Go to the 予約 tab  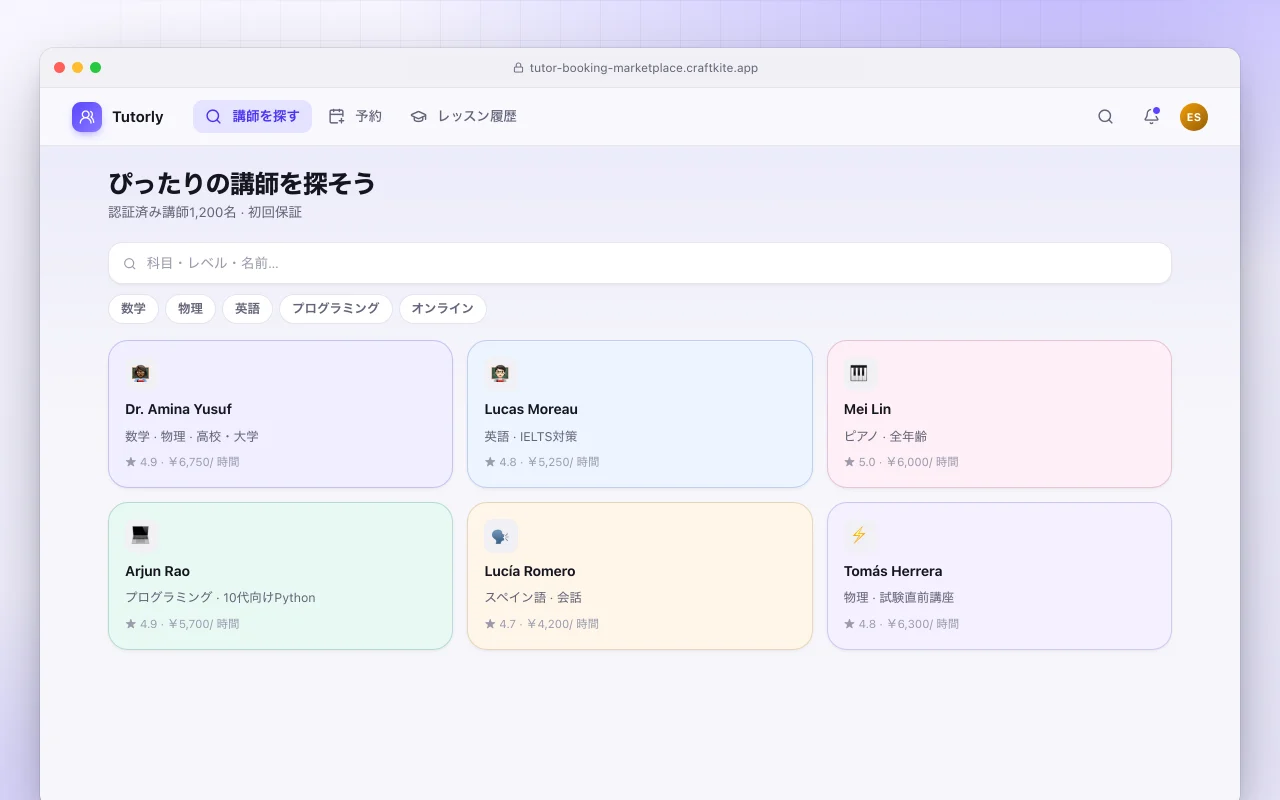(355, 116)
